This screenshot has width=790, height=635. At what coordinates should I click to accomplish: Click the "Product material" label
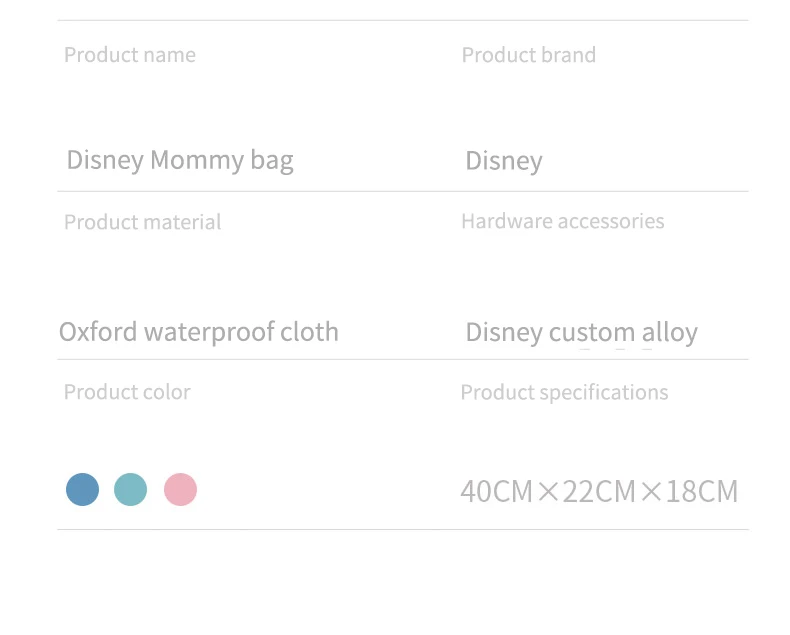(x=143, y=222)
